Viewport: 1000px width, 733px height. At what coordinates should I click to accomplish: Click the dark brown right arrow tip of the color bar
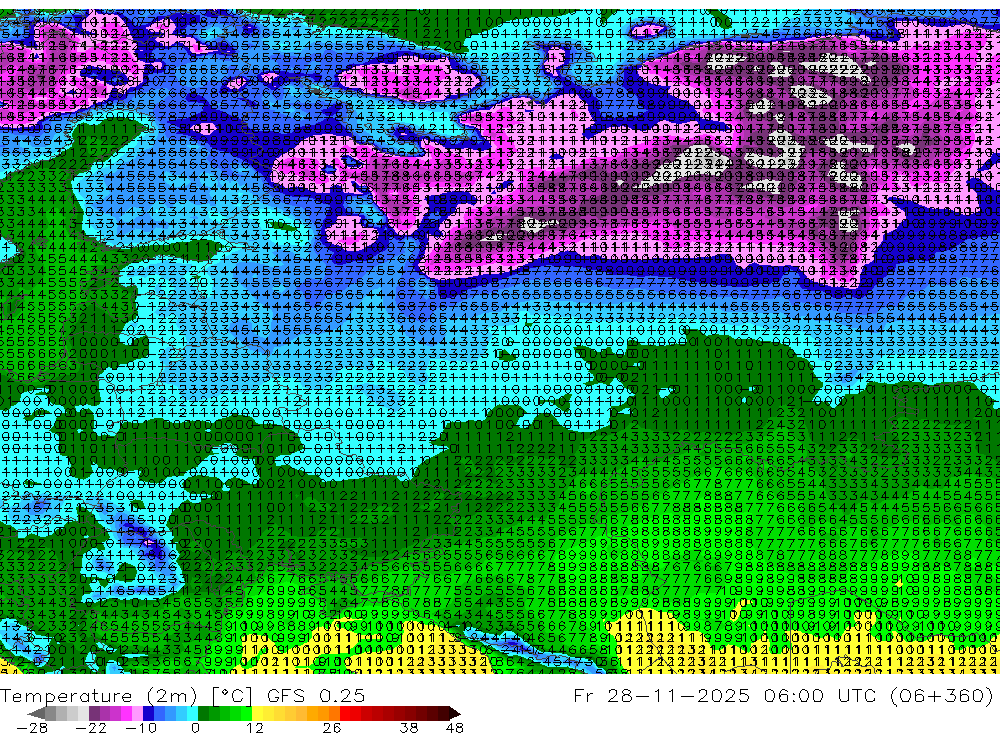pyautogui.click(x=453, y=713)
